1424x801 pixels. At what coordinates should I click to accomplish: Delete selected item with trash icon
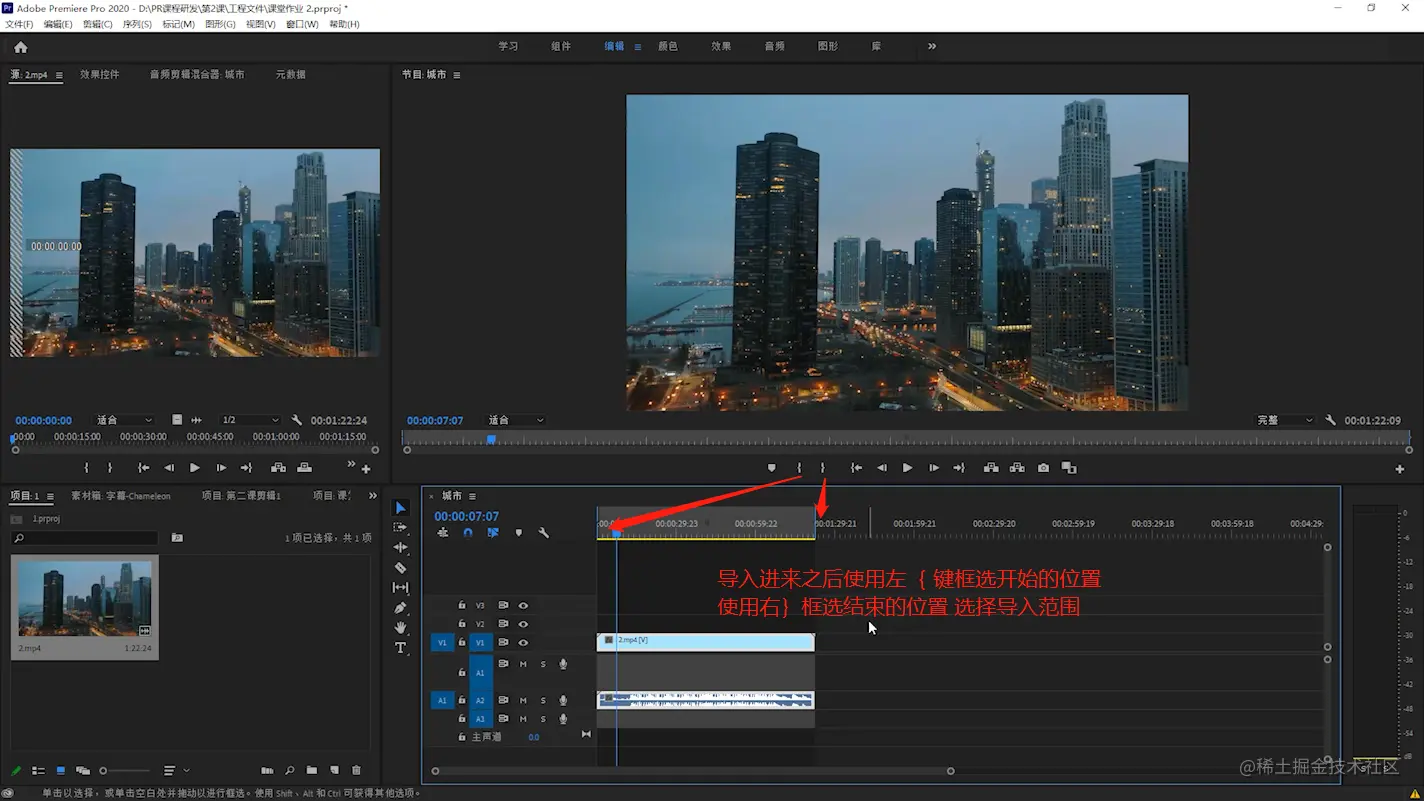(356, 771)
